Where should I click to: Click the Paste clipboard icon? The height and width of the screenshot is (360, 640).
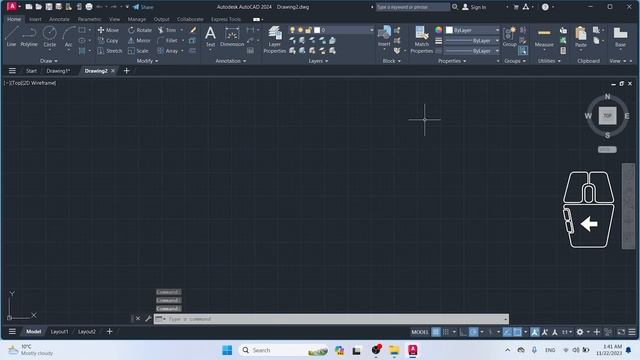pyautogui.click(x=580, y=36)
